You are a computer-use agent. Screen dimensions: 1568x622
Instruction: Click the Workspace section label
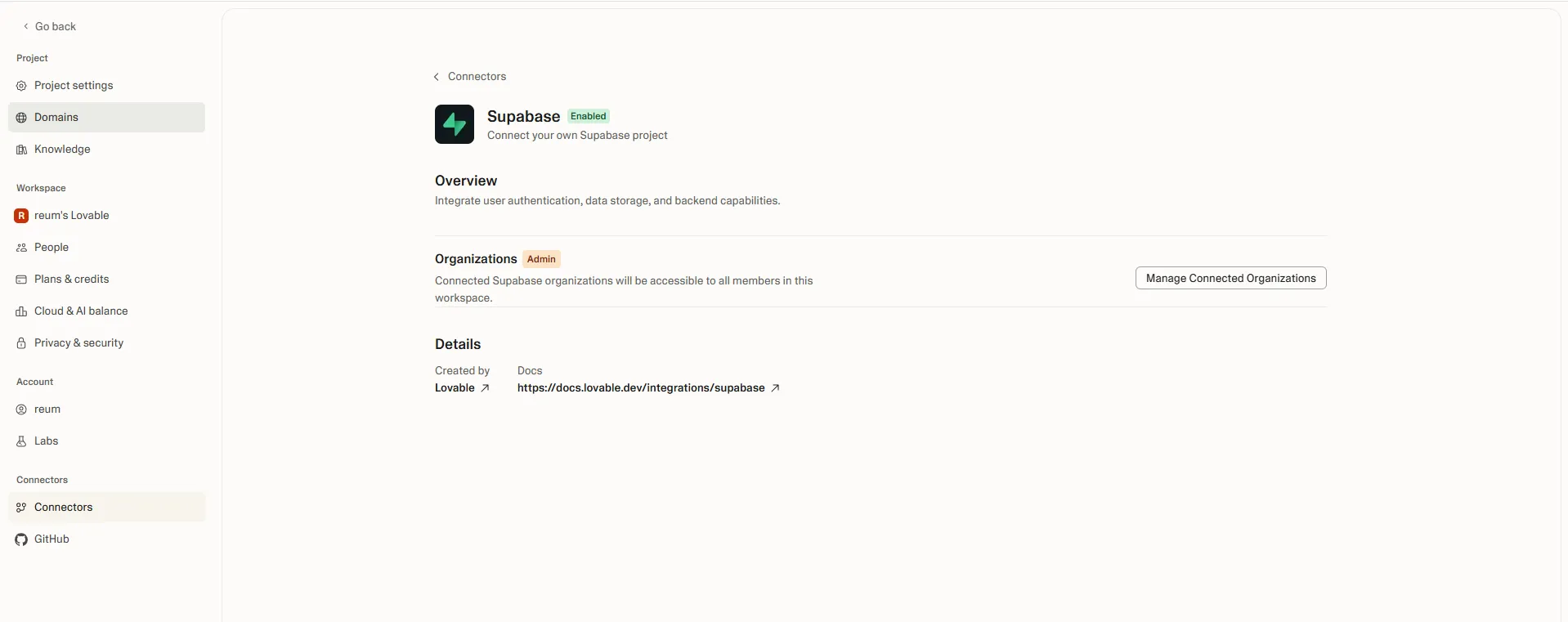[x=41, y=188]
